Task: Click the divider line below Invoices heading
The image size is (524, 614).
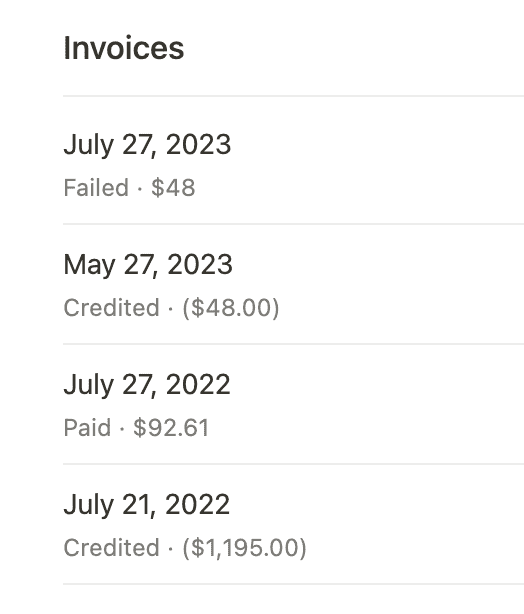Action: (293, 96)
